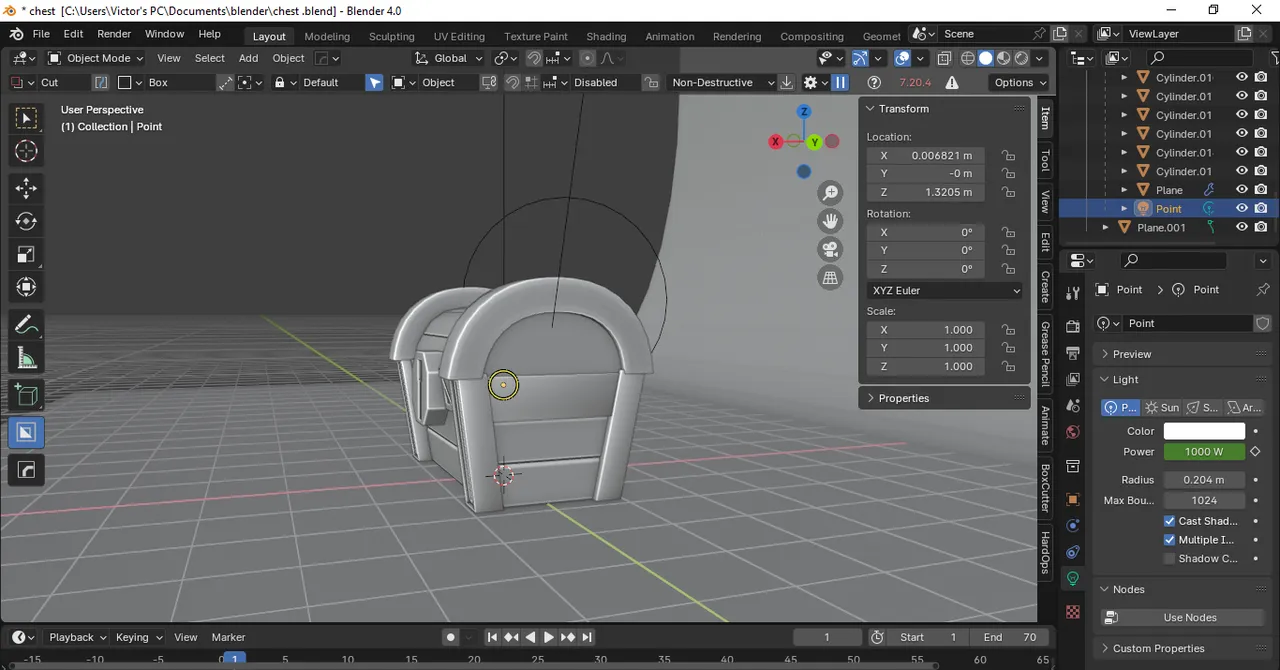Hide Plane.001 in the outliner
Screen dimensions: 1280x670
click(x=1242, y=227)
